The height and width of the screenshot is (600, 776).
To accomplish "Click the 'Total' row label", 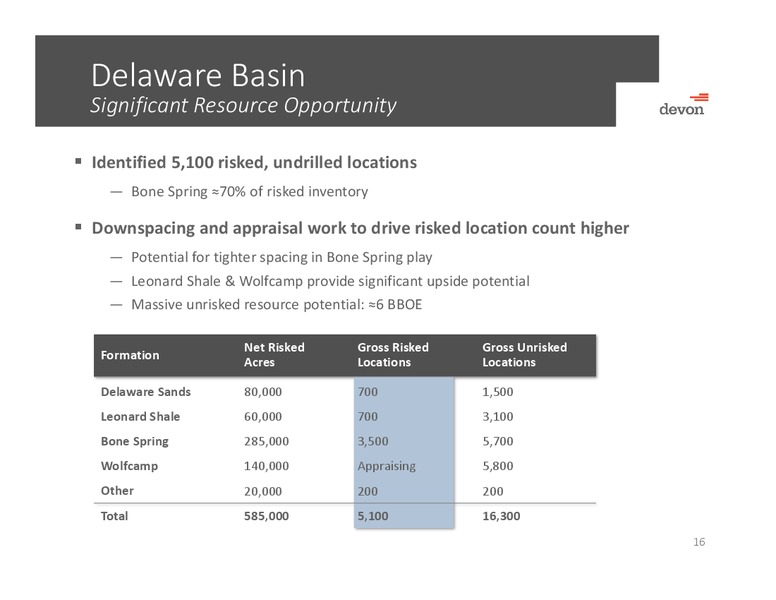I will coord(114,516).
